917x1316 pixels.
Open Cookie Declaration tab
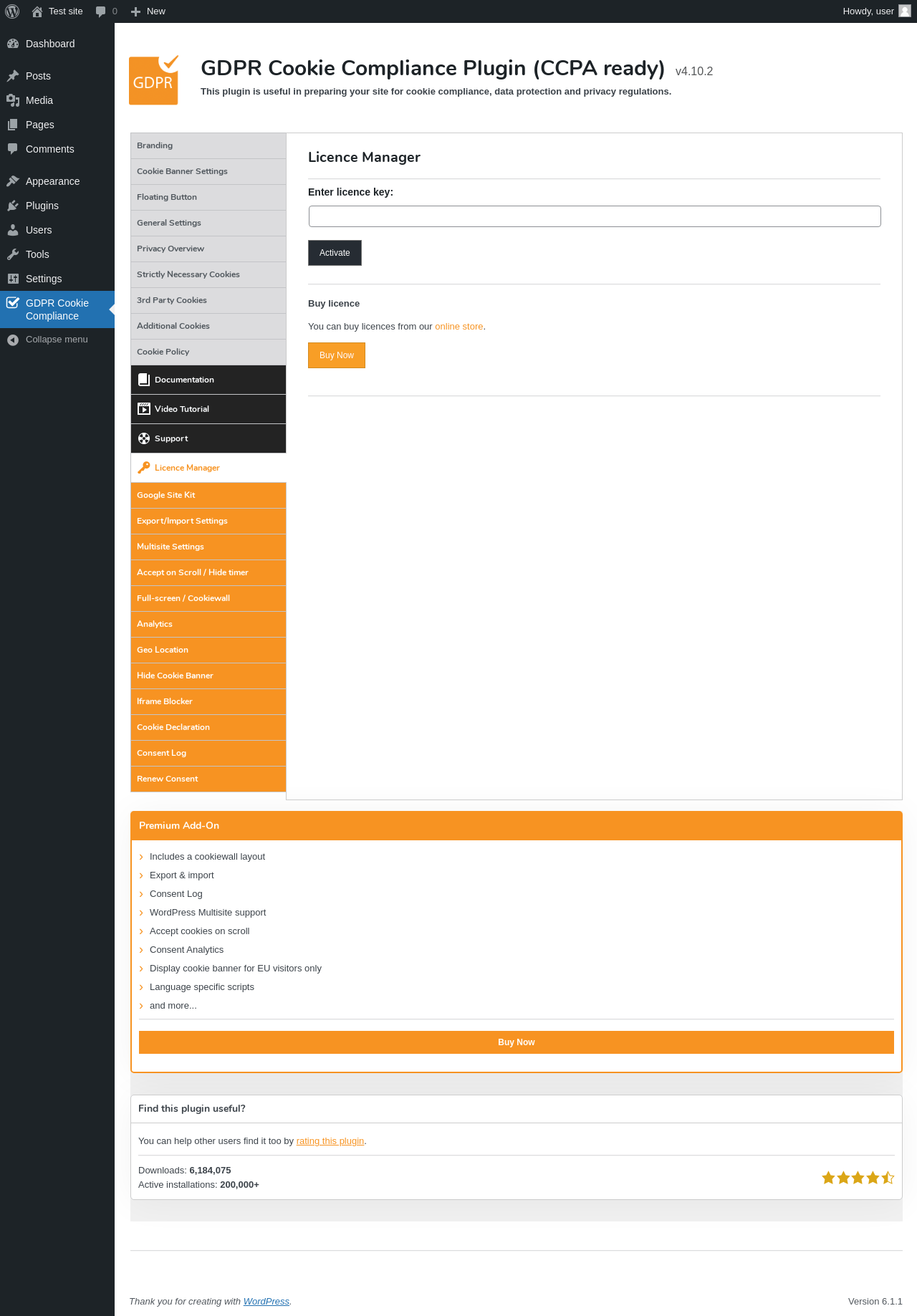208,727
